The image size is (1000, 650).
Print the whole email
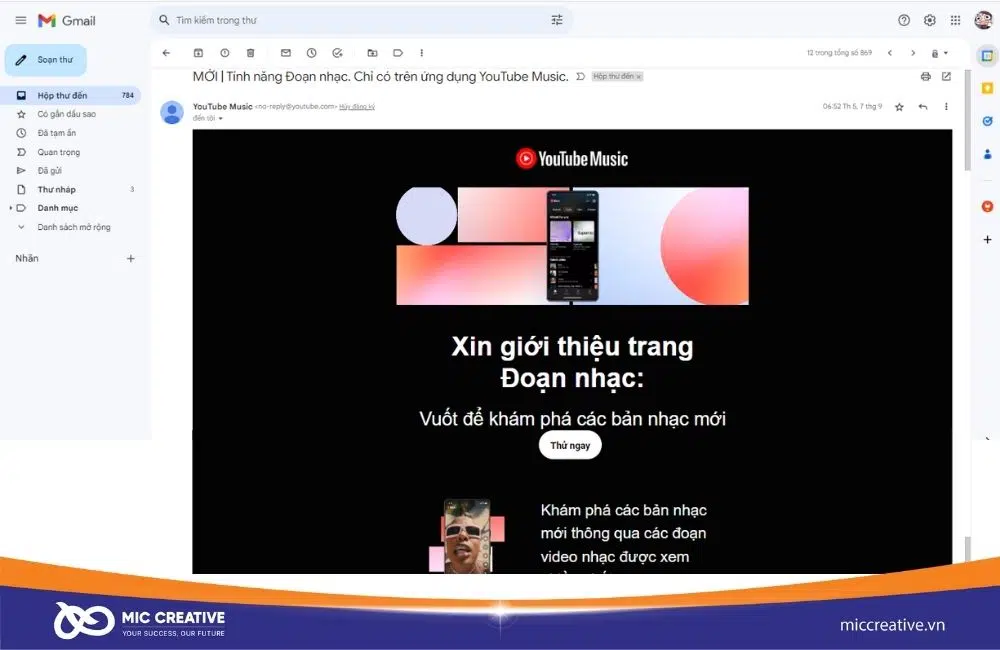(925, 77)
